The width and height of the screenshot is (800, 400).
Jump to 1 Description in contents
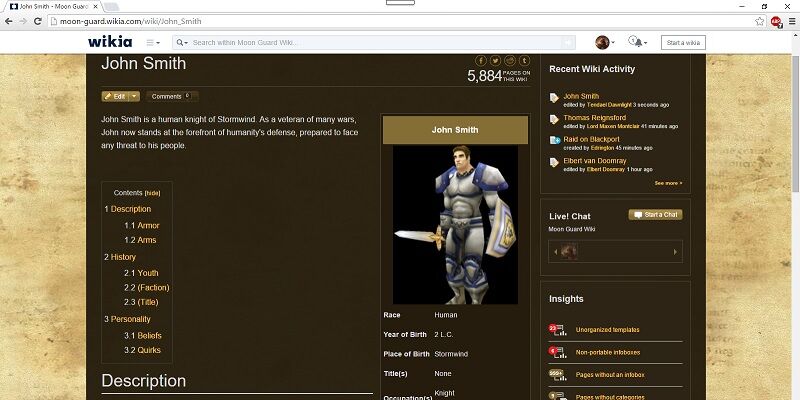click(128, 209)
